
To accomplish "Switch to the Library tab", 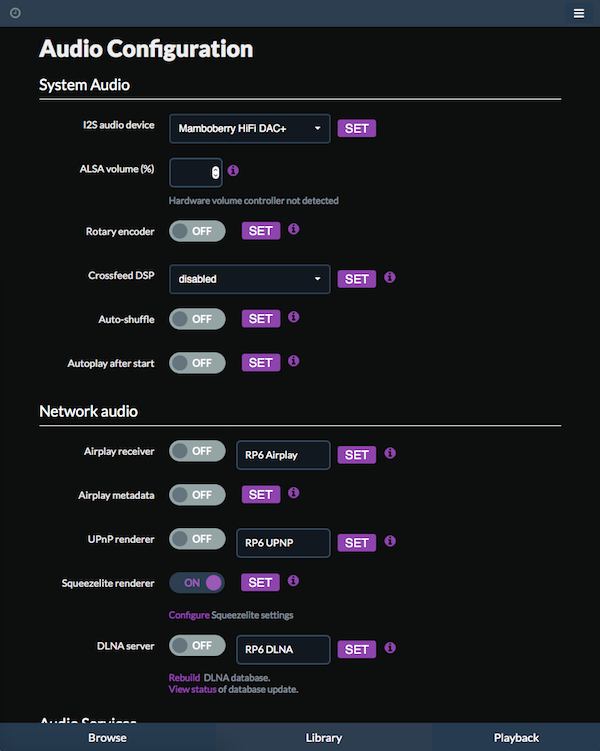I will pos(324,738).
